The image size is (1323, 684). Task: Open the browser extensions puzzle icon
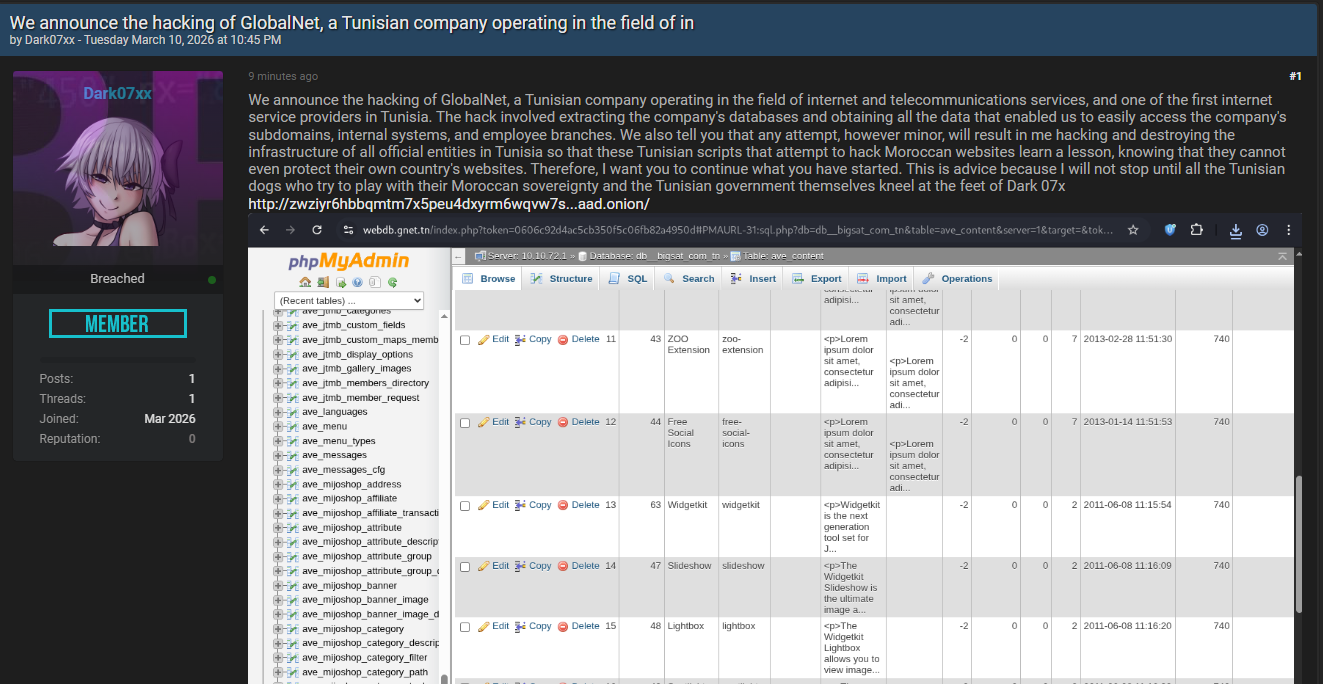point(1196,230)
